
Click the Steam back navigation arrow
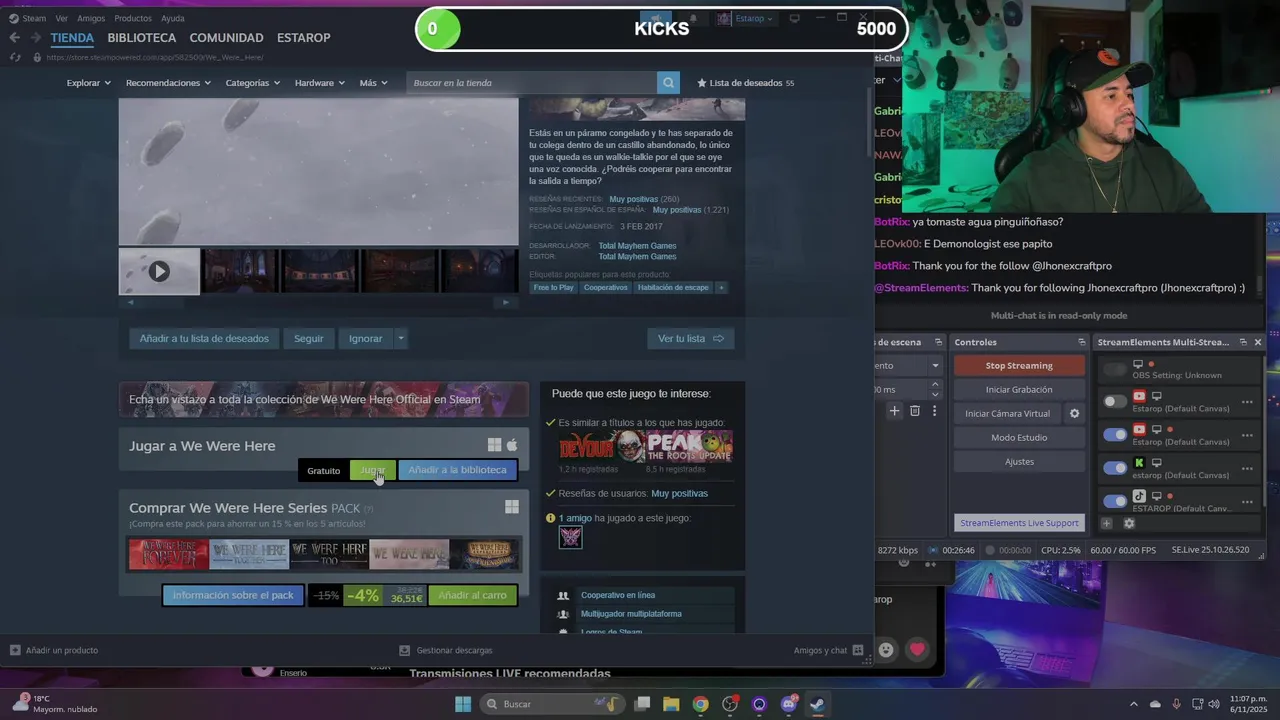point(14,37)
